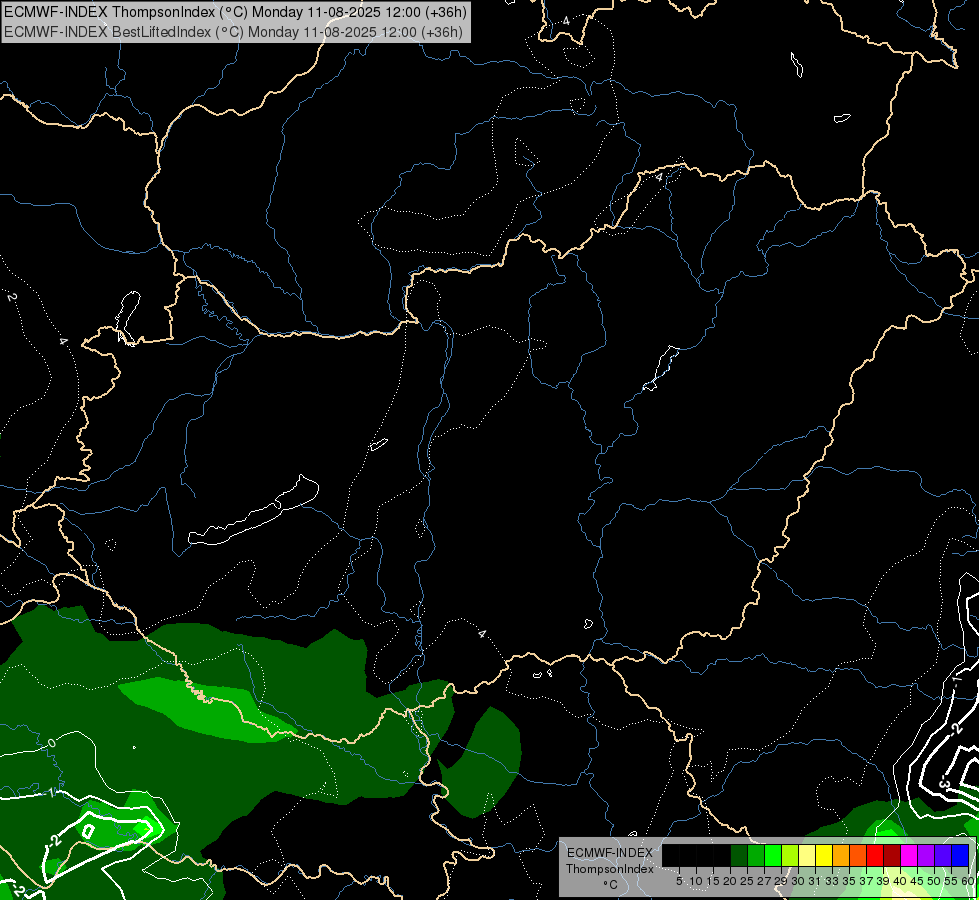Click the ThompsonIndex header title line
Image resolution: width=979 pixels, height=900 pixels.
coord(235,12)
